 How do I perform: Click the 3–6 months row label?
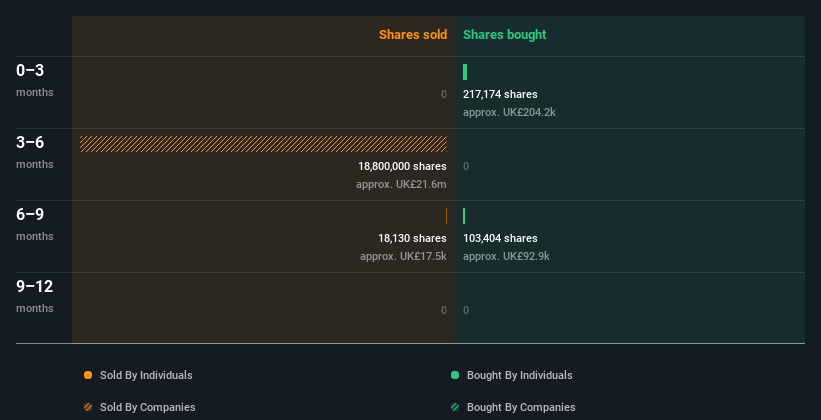(x=35, y=152)
